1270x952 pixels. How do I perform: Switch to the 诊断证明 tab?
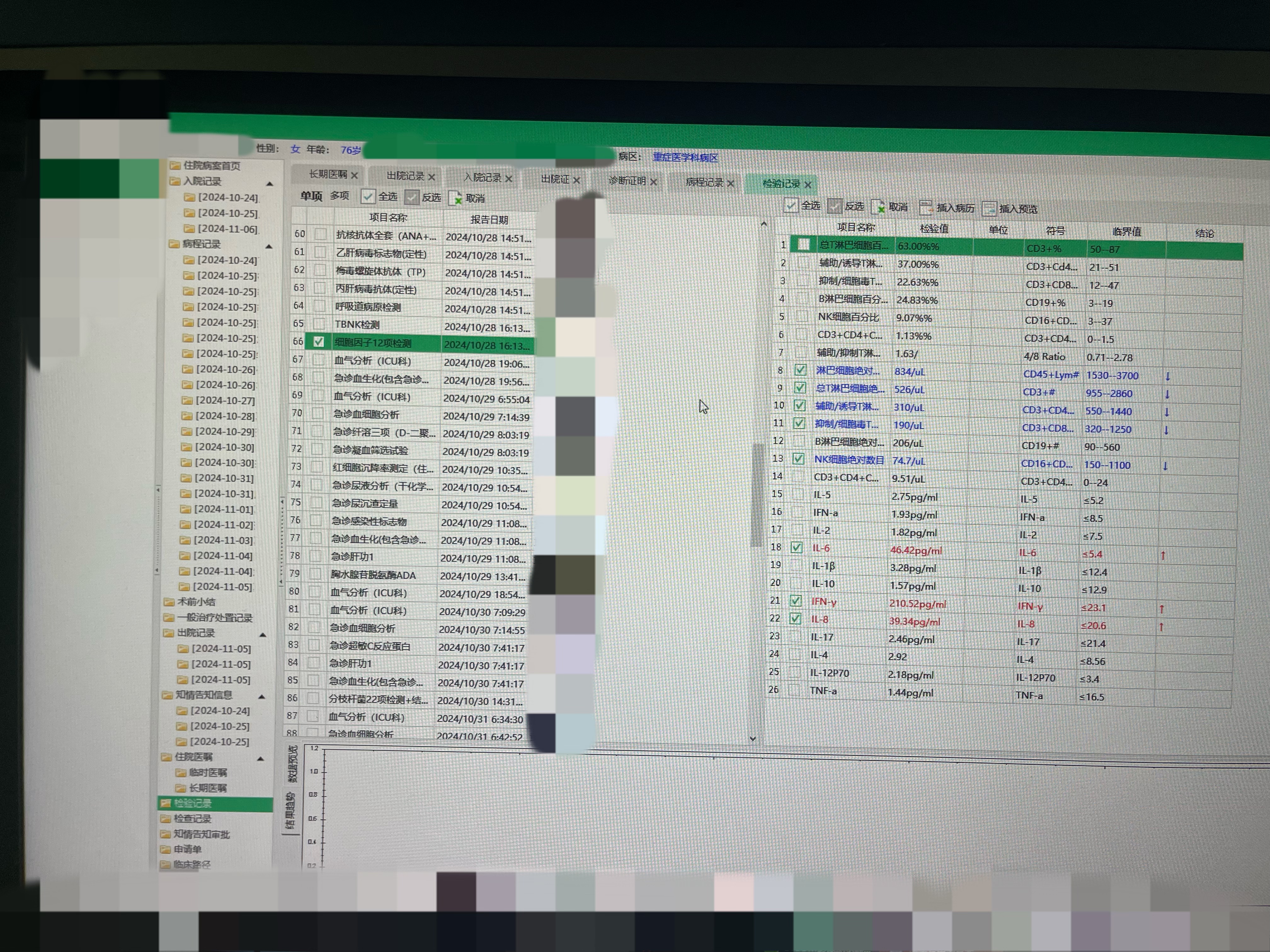[x=627, y=181]
